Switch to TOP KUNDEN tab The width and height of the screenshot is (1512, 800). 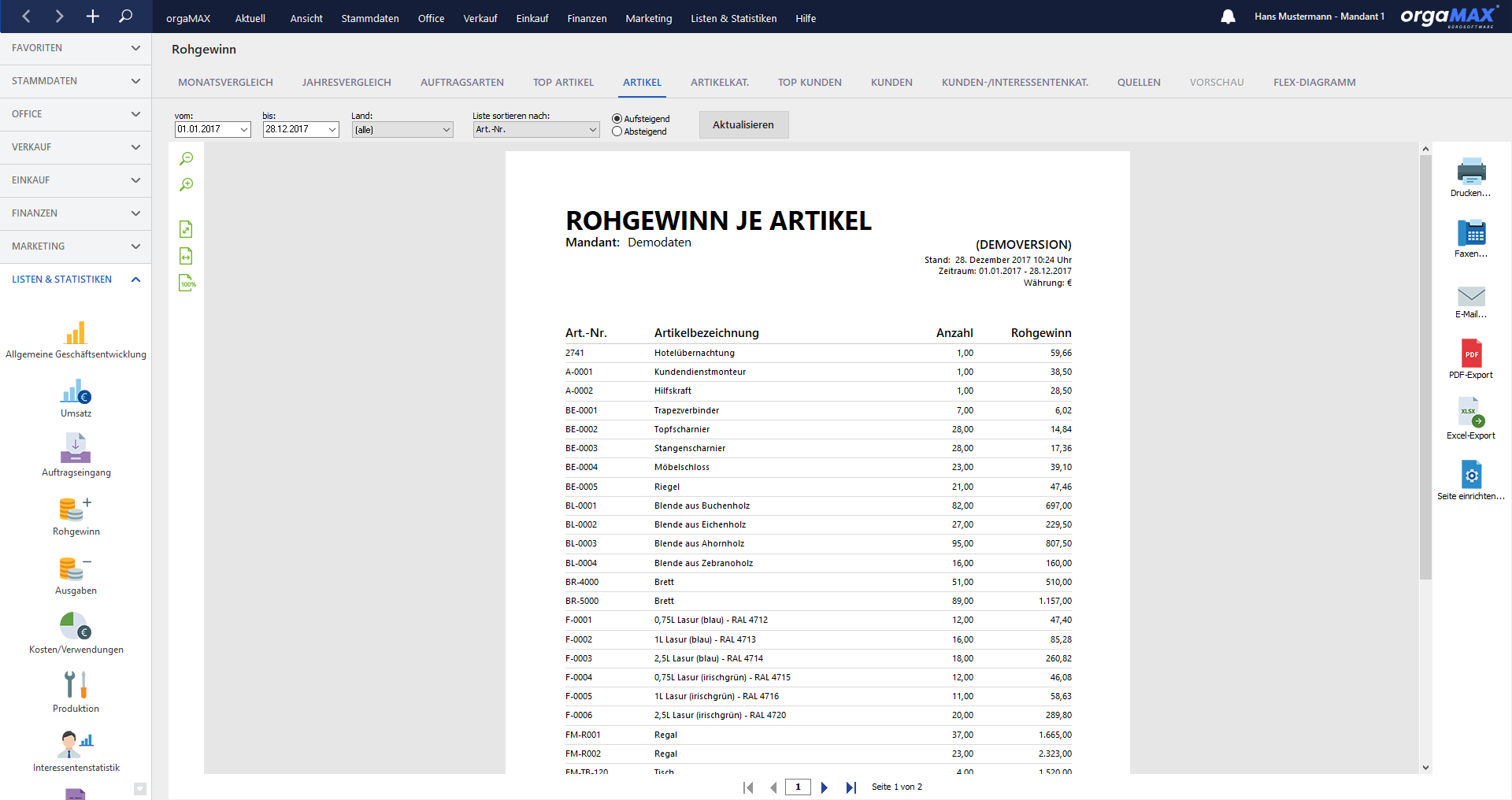click(x=810, y=82)
